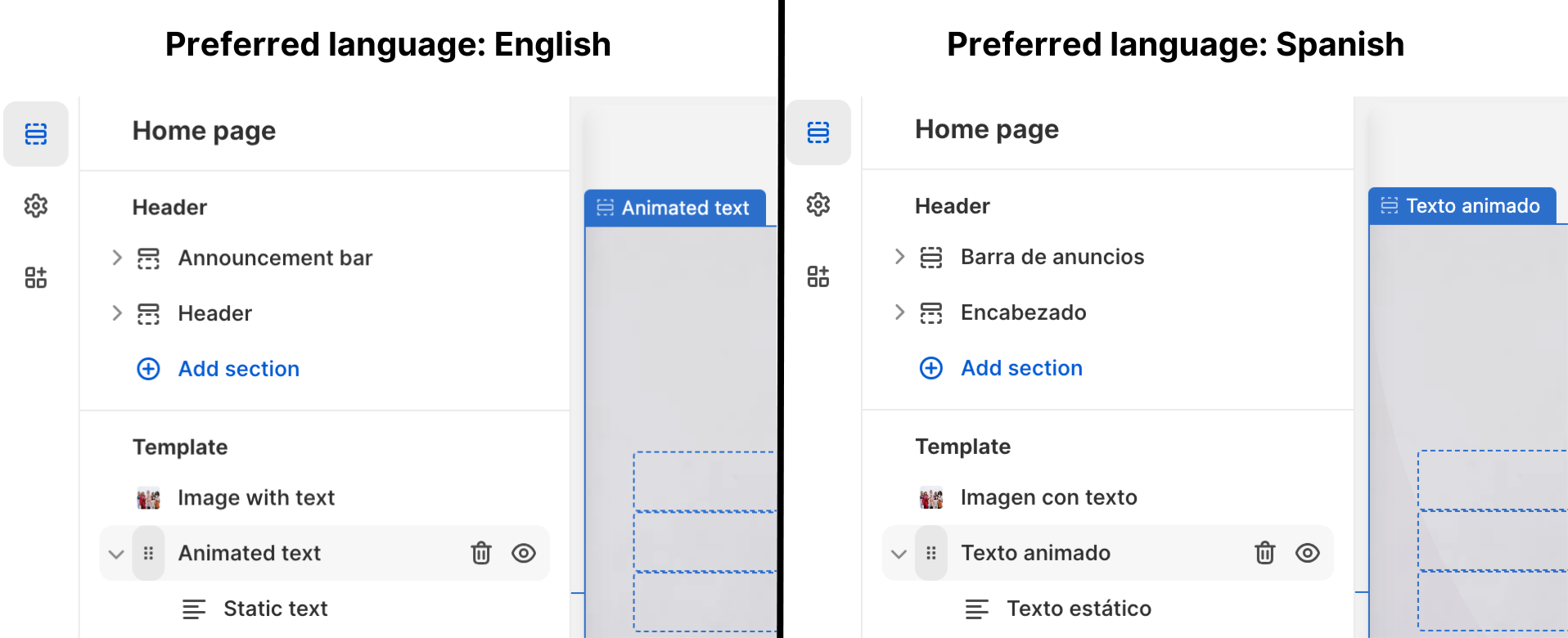1568x638 pixels.
Task: Grab the drag handle of Animated text
Action: click(x=148, y=554)
